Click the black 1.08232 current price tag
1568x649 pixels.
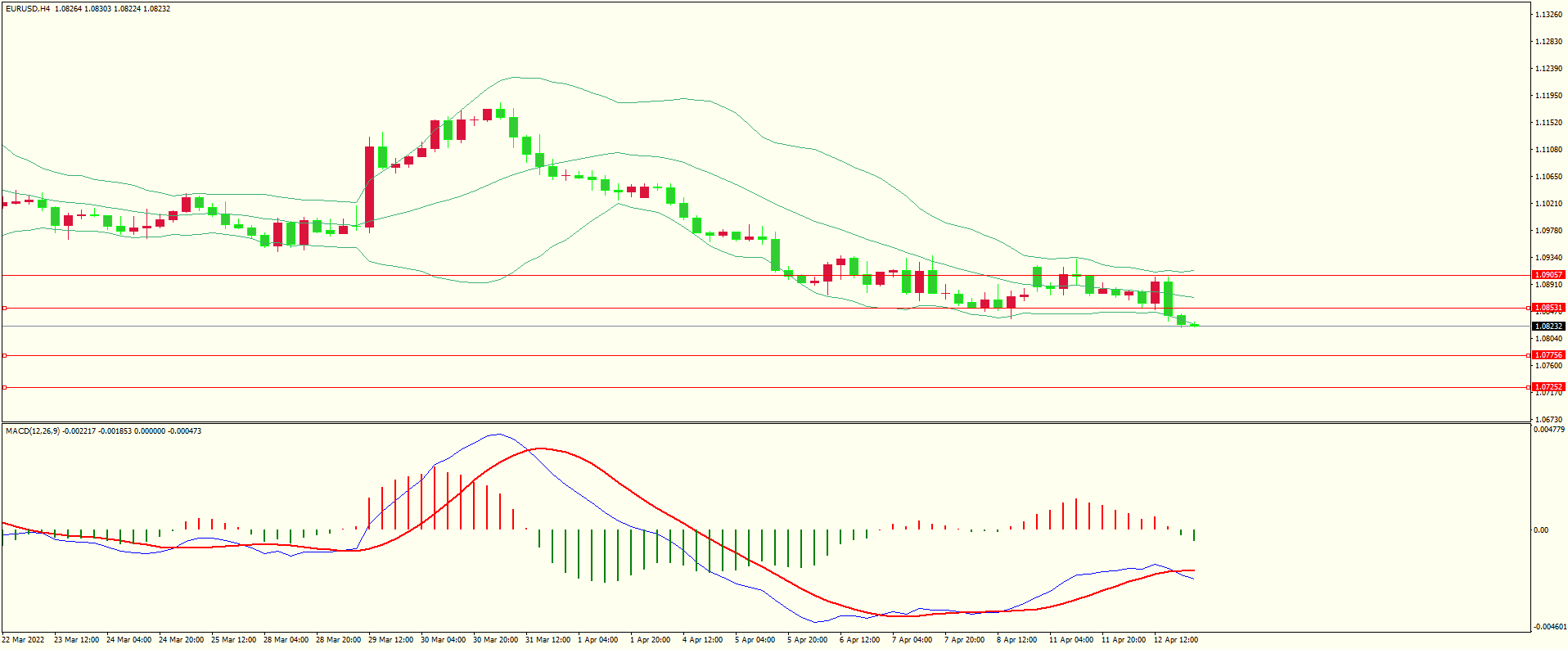click(x=1548, y=327)
